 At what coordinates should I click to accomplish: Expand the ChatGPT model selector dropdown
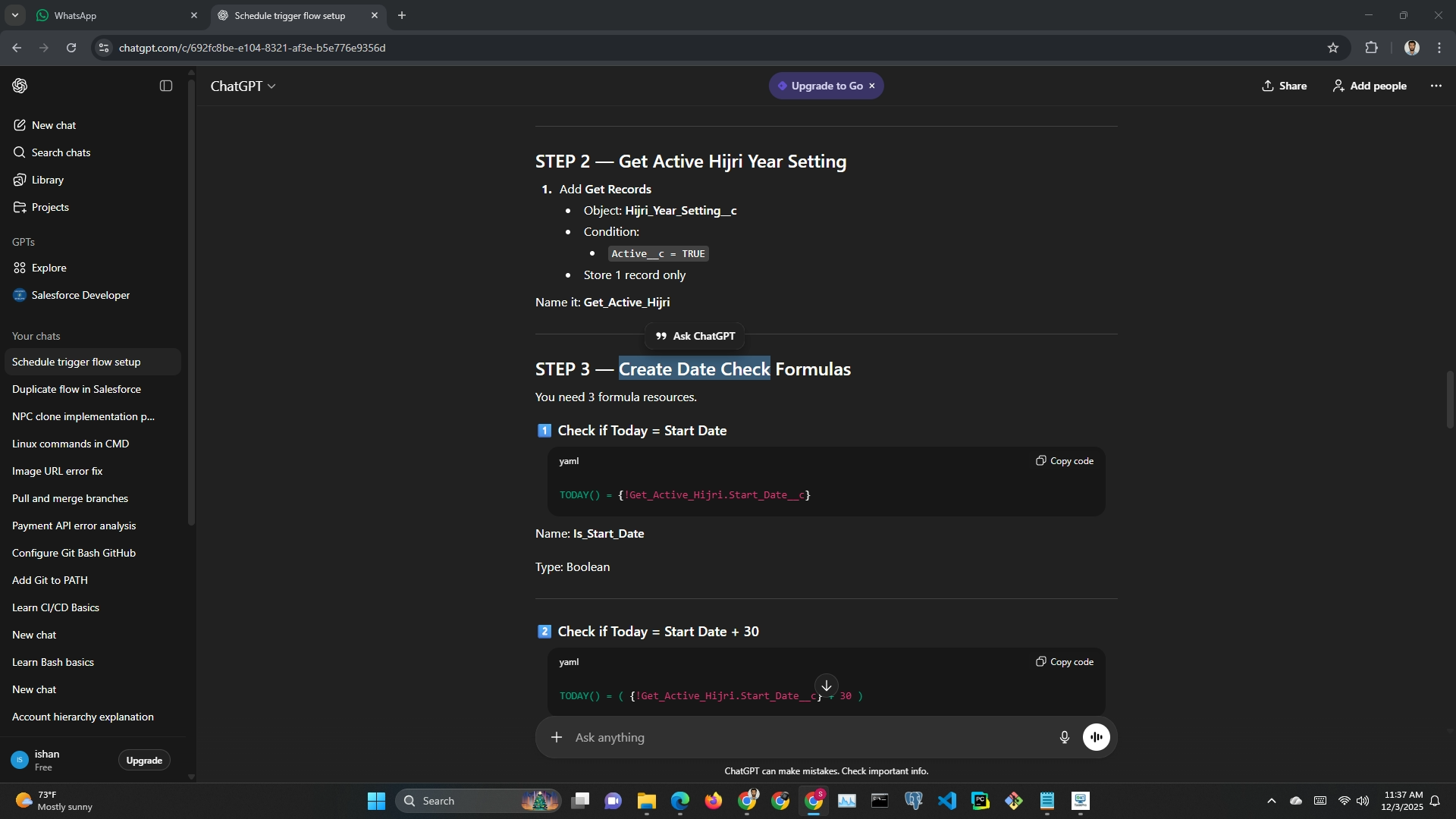243,86
